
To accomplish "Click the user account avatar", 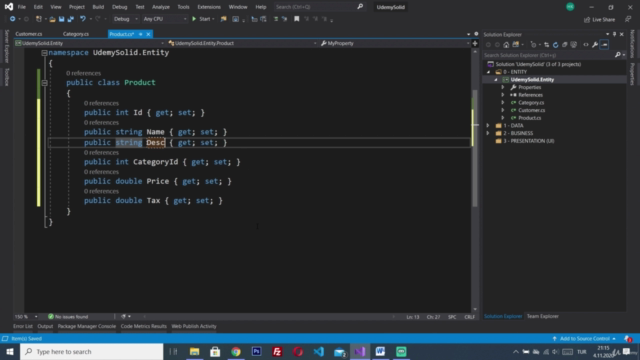I will (570, 7).
